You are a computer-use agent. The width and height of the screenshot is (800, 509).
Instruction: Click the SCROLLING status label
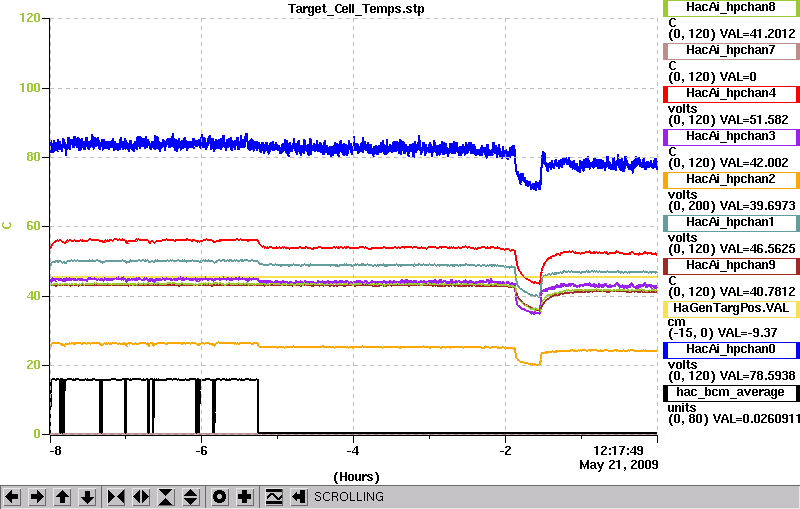[x=348, y=497]
